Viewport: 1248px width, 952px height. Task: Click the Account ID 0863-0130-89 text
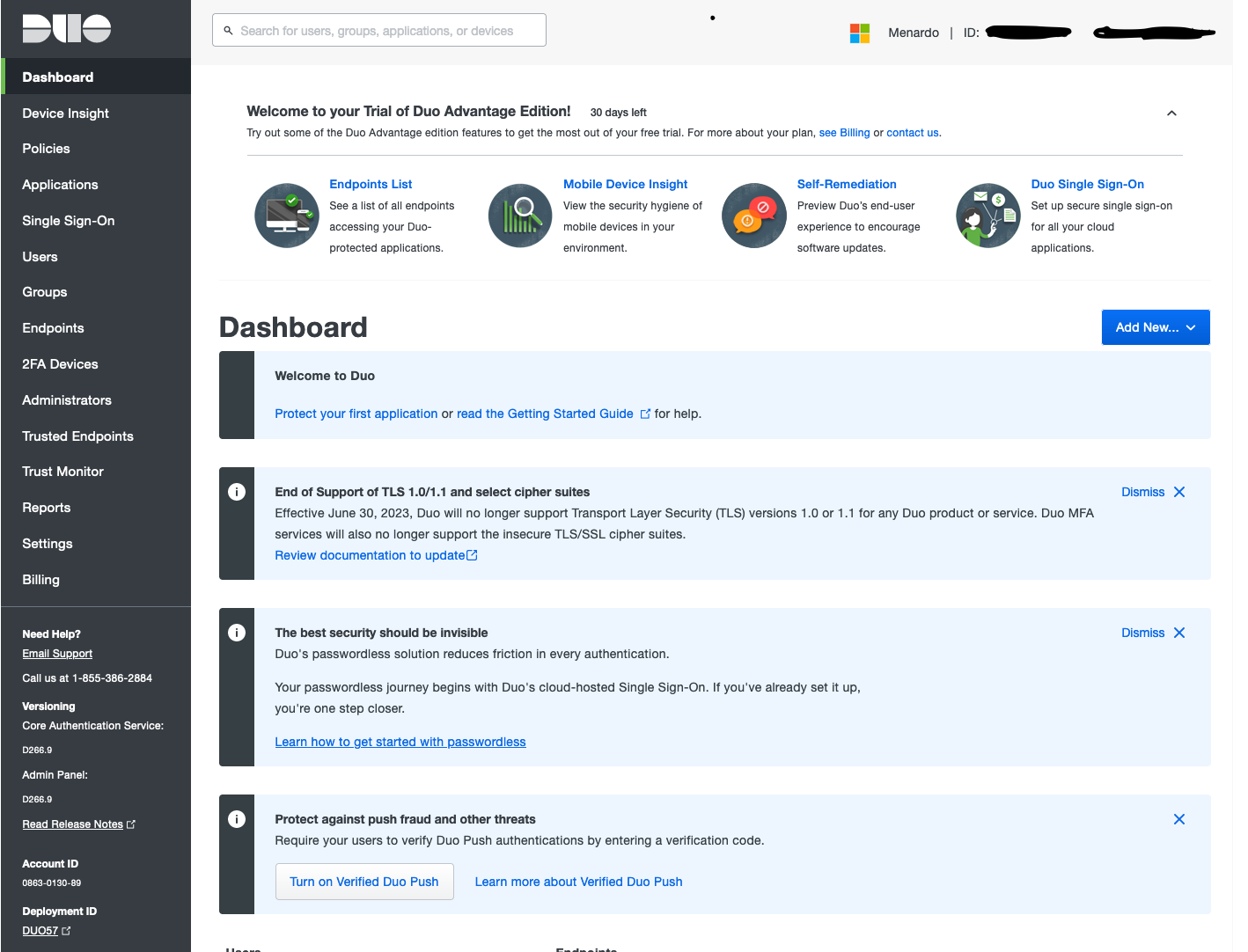click(52, 882)
